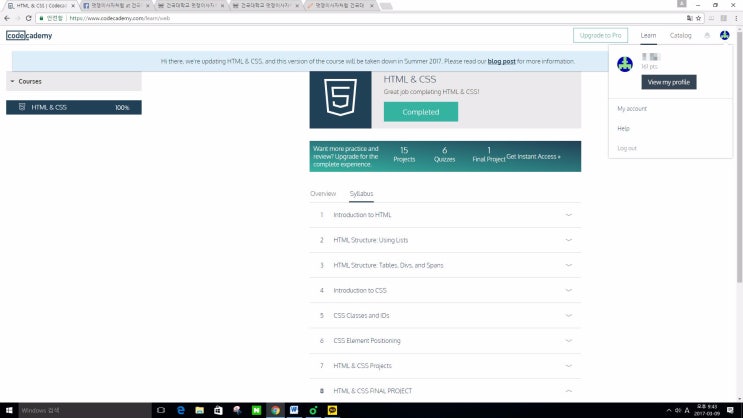Click the profile avatar in header

tap(724, 36)
